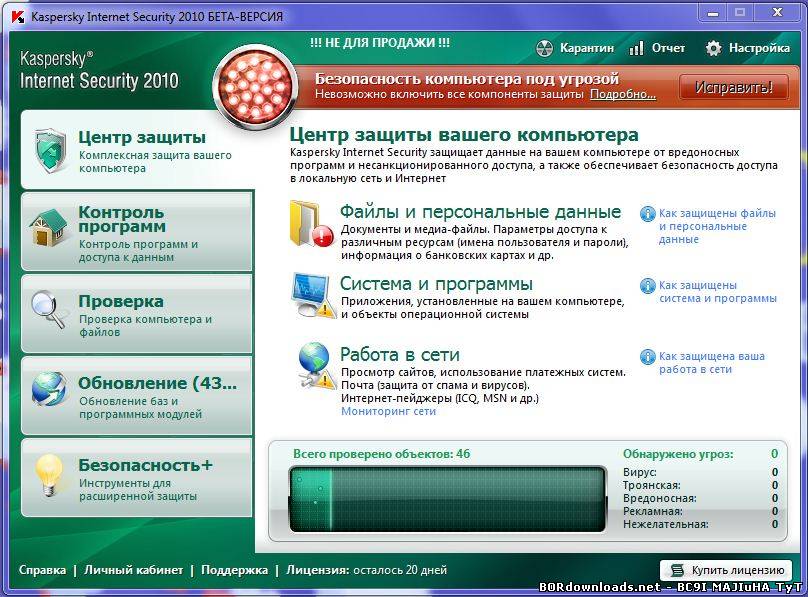Viewport: 808px width, 597px height.
Task: Open the Карантин text label
Action: pyautogui.click(x=587, y=48)
